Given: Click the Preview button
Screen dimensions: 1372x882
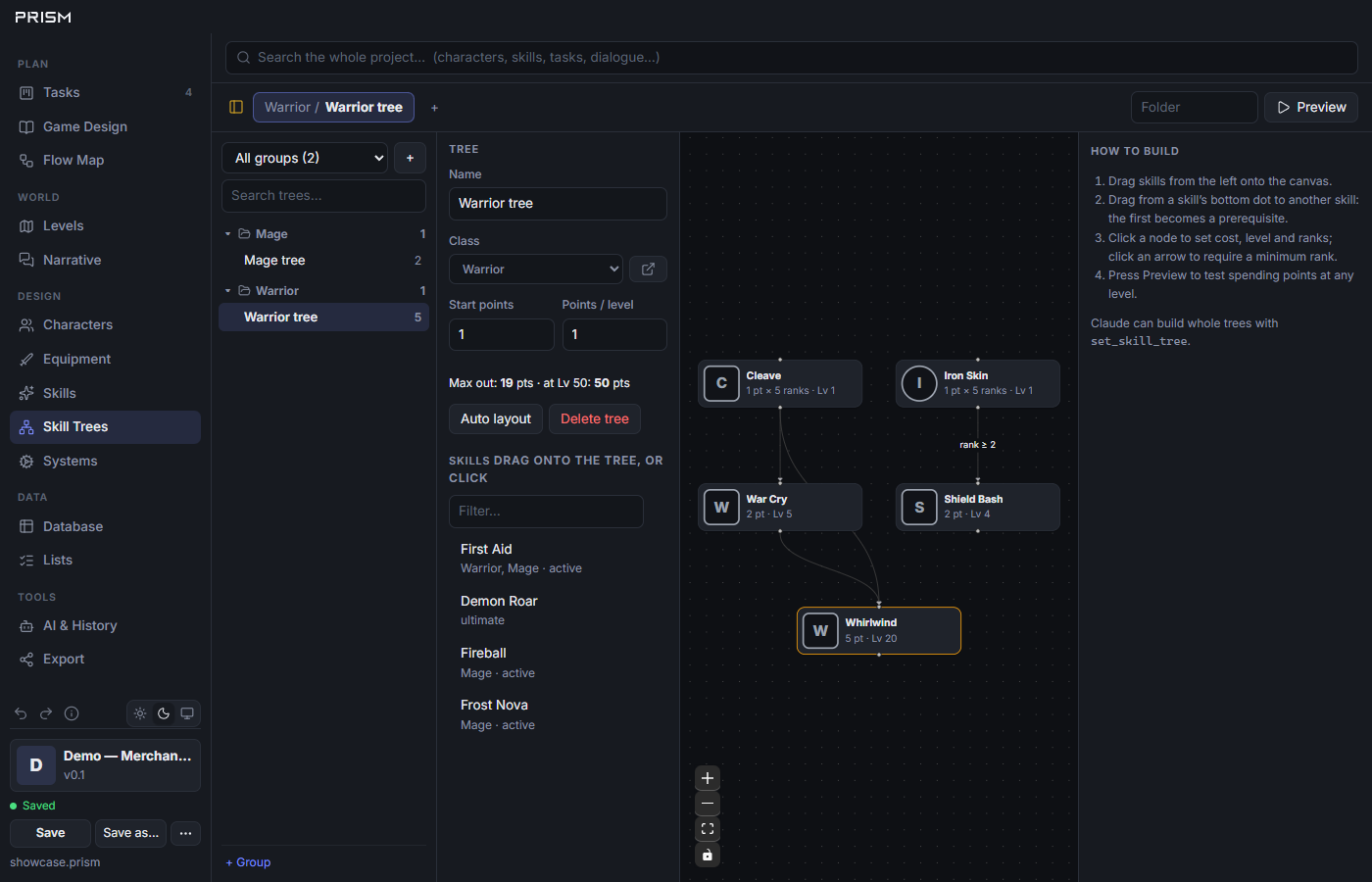Looking at the screenshot, I should point(1311,107).
